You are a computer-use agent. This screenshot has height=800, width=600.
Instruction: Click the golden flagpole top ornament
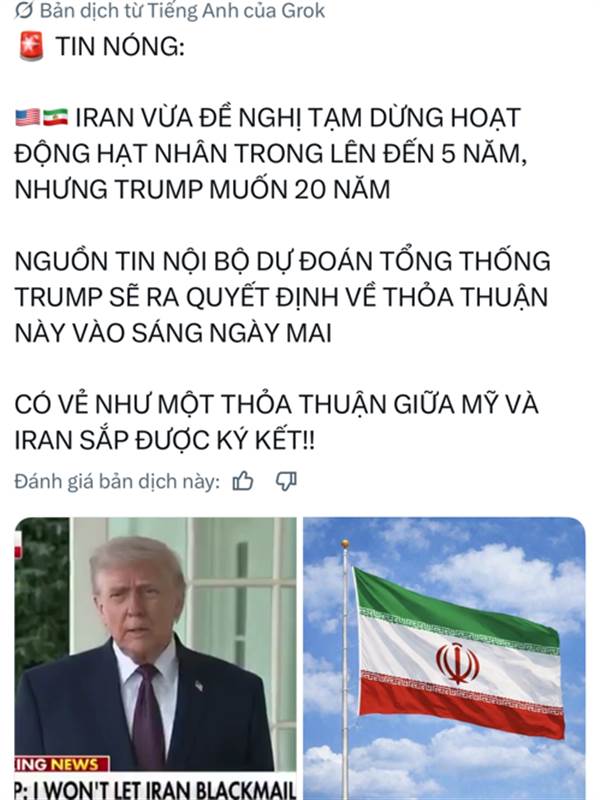tap(345, 543)
